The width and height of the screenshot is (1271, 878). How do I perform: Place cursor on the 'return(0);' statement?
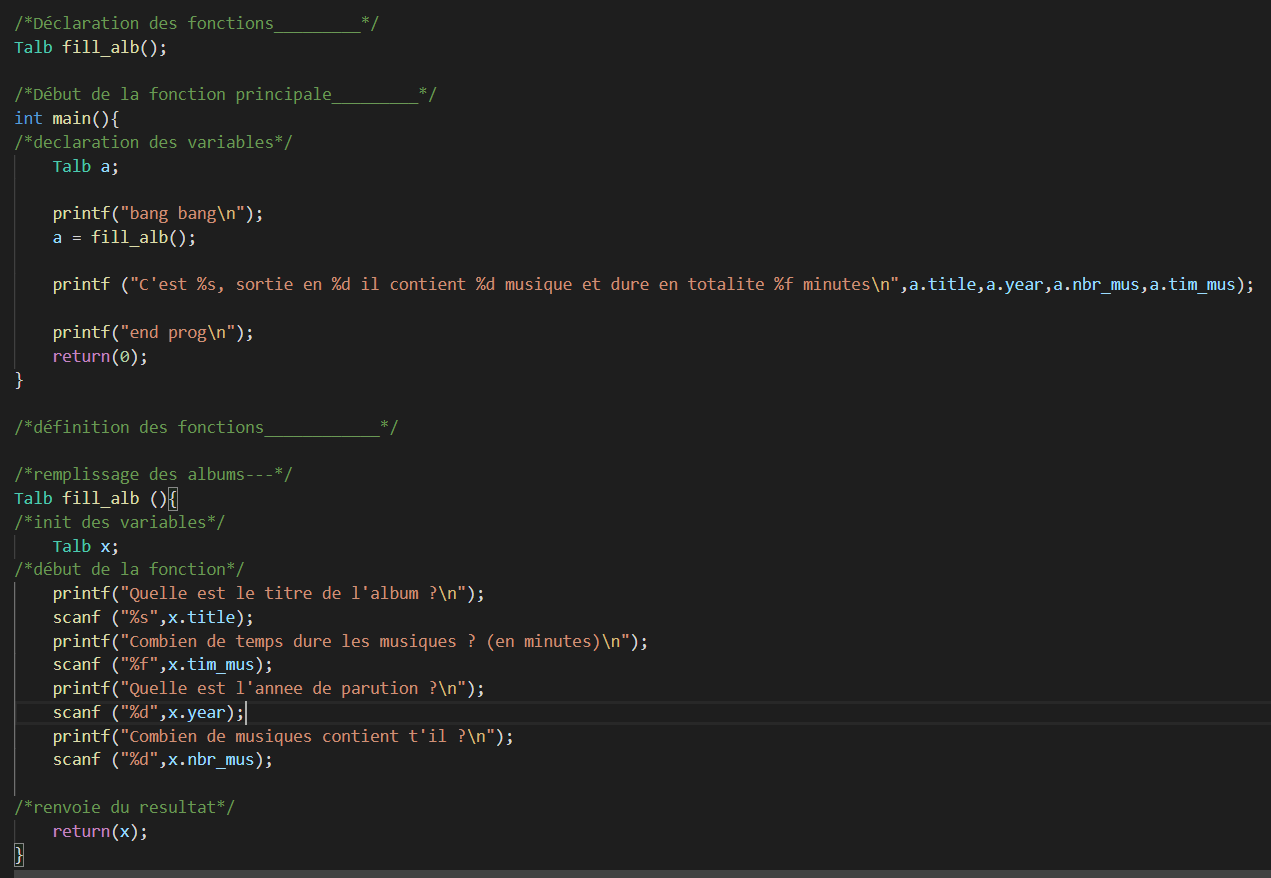(100, 356)
